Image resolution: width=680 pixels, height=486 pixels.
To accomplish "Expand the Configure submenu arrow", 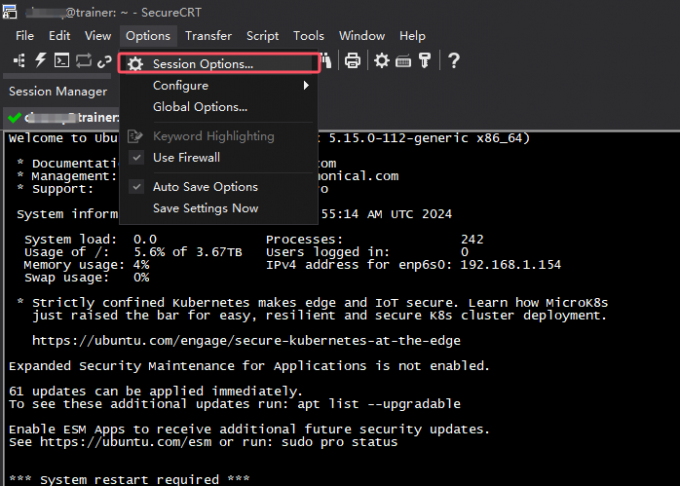I will (306, 85).
